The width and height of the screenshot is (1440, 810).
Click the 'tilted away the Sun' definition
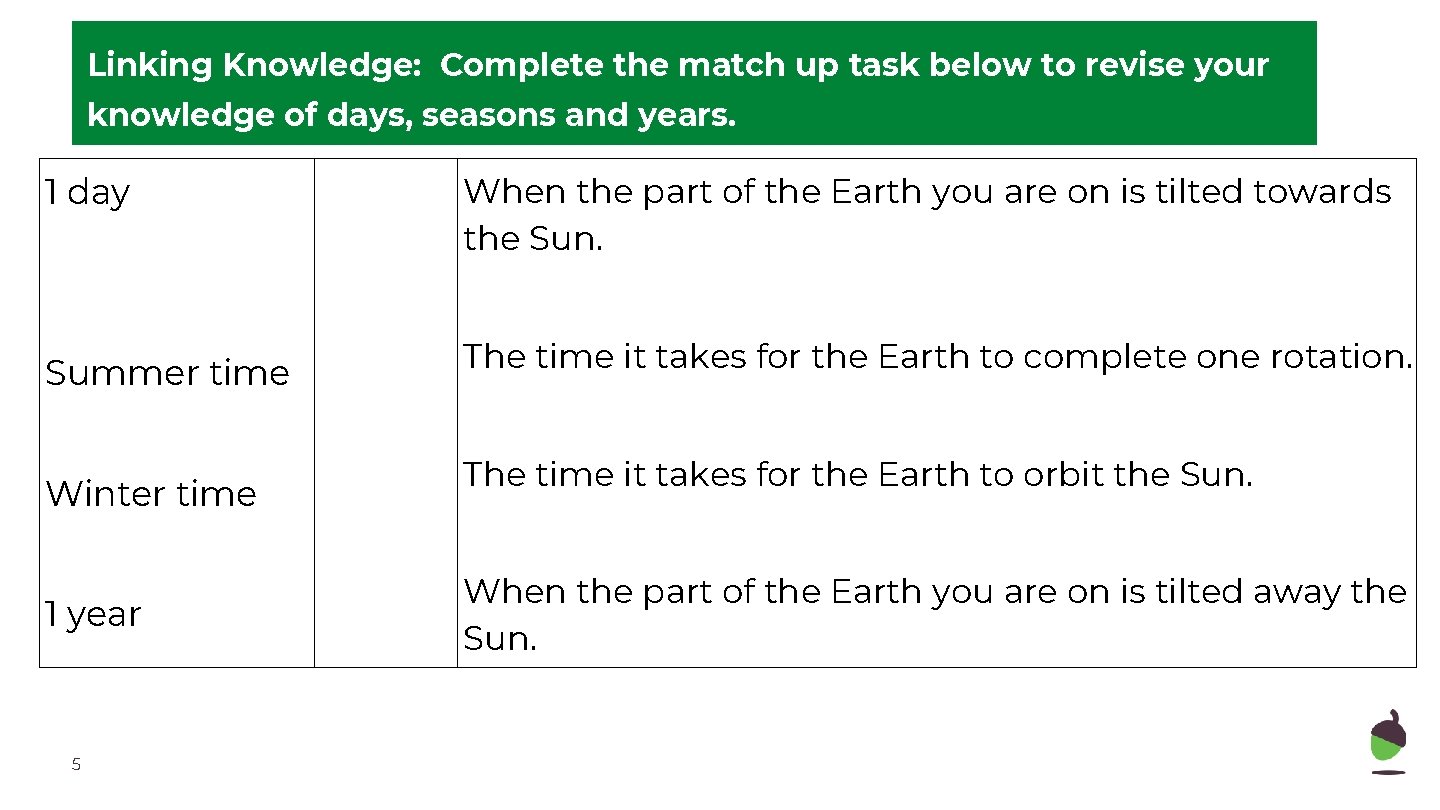click(934, 614)
